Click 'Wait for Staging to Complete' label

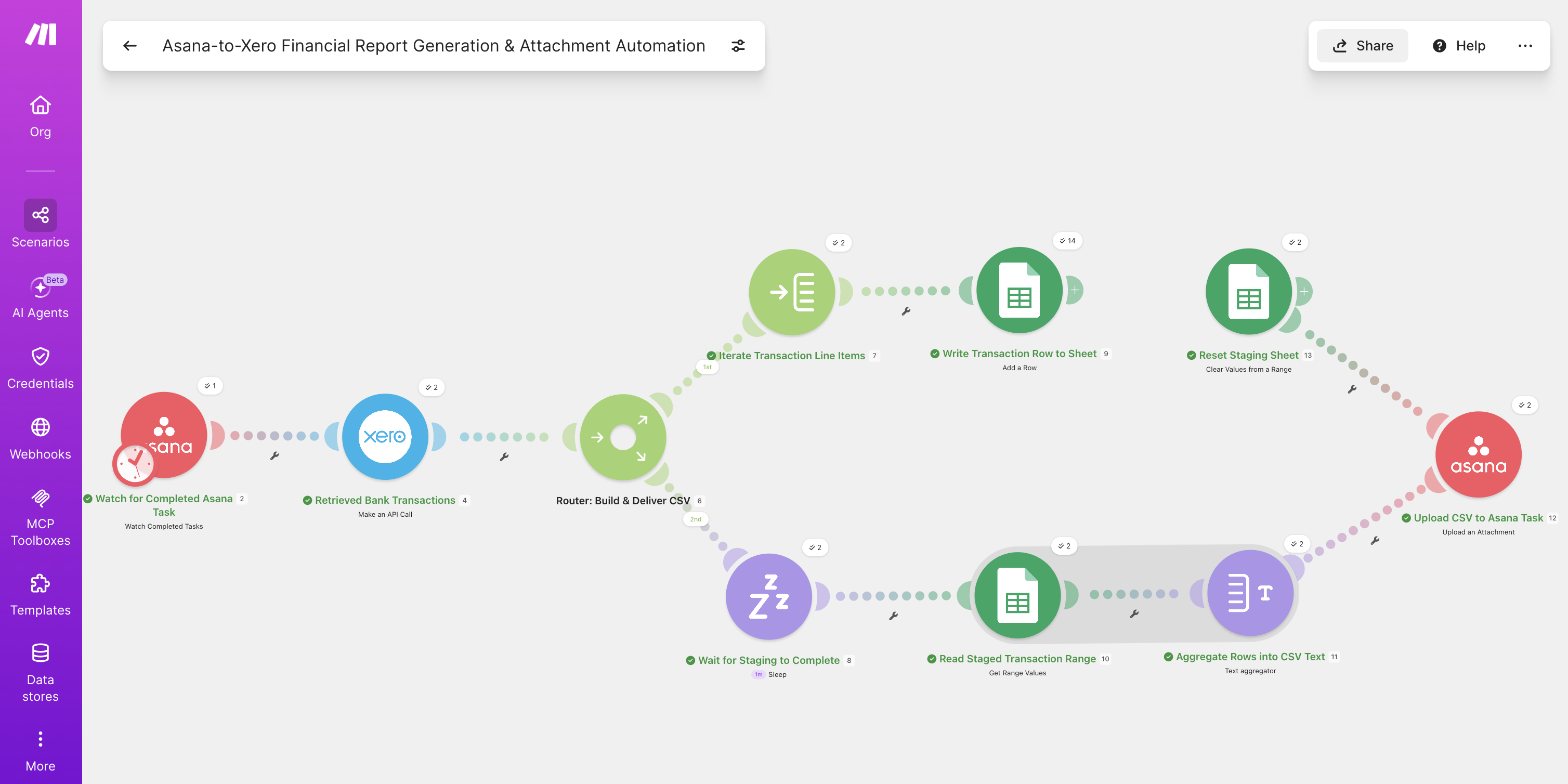pyautogui.click(x=769, y=660)
